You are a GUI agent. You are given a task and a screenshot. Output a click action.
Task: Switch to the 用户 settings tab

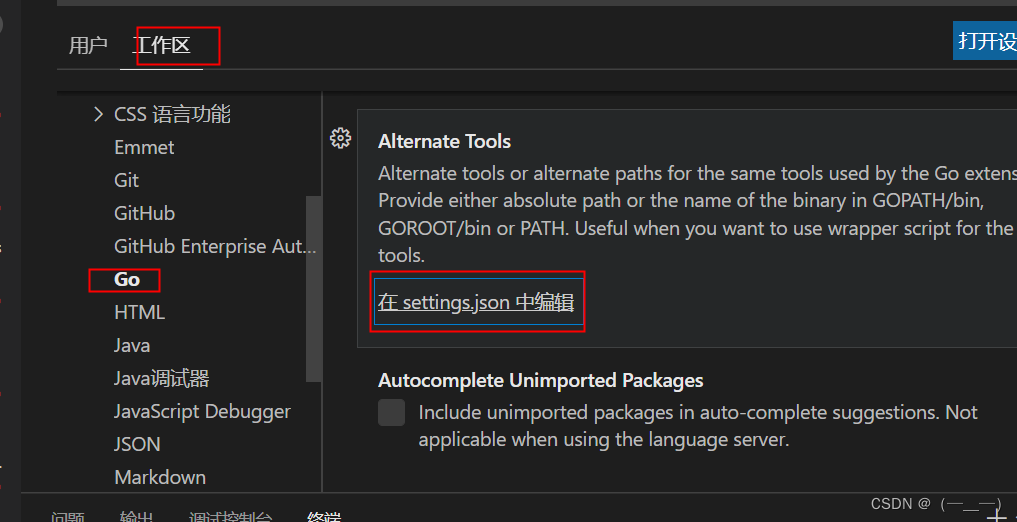88,45
